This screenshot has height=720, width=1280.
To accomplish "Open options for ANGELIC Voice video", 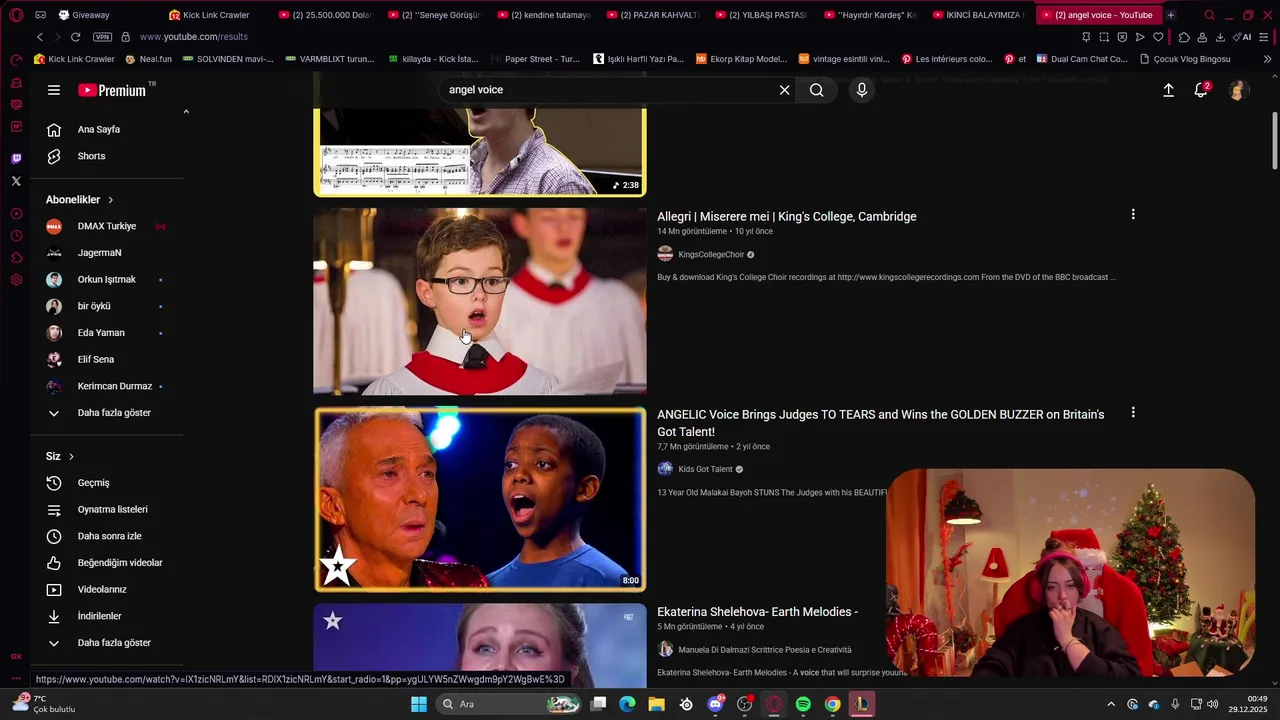I will click(1133, 413).
